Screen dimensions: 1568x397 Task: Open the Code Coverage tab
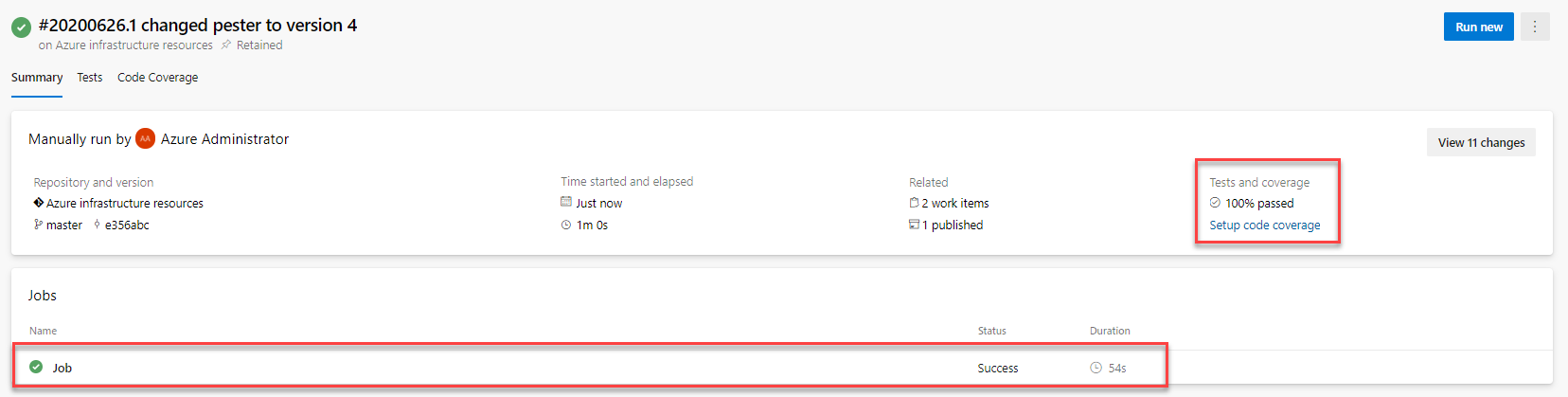click(157, 78)
